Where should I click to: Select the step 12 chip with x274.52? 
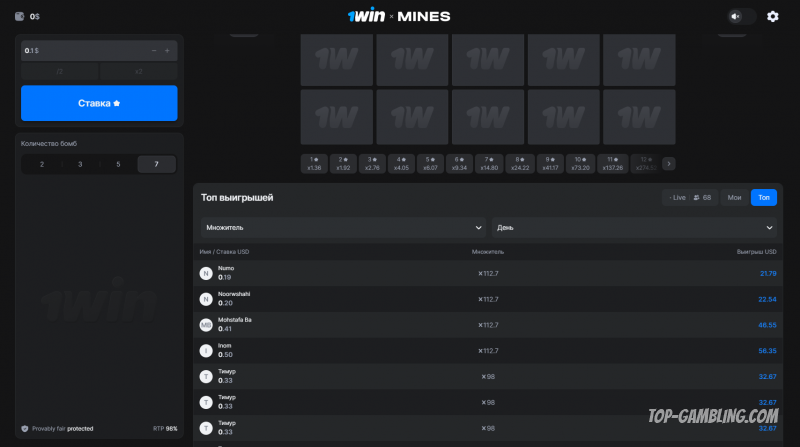click(x=646, y=164)
